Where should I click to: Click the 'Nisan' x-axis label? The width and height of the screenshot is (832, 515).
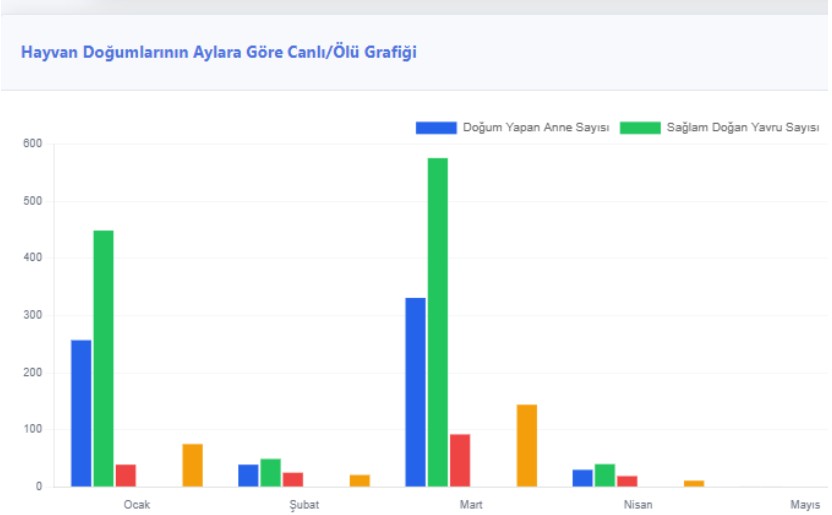coord(638,504)
